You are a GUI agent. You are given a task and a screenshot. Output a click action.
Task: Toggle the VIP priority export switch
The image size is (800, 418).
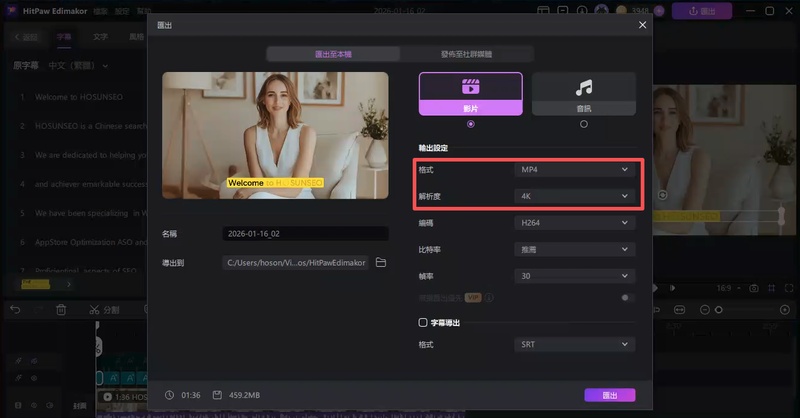click(x=627, y=298)
